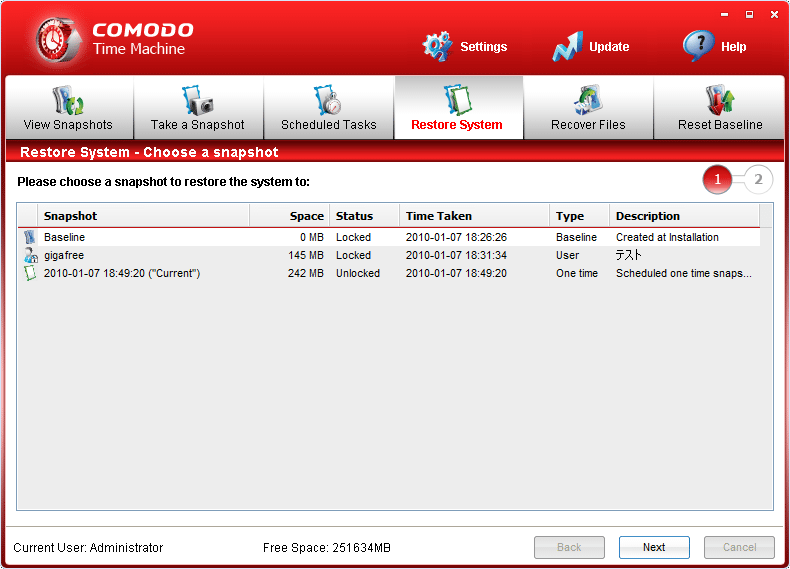Select the gigafree snapshot name

coord(64,255)
